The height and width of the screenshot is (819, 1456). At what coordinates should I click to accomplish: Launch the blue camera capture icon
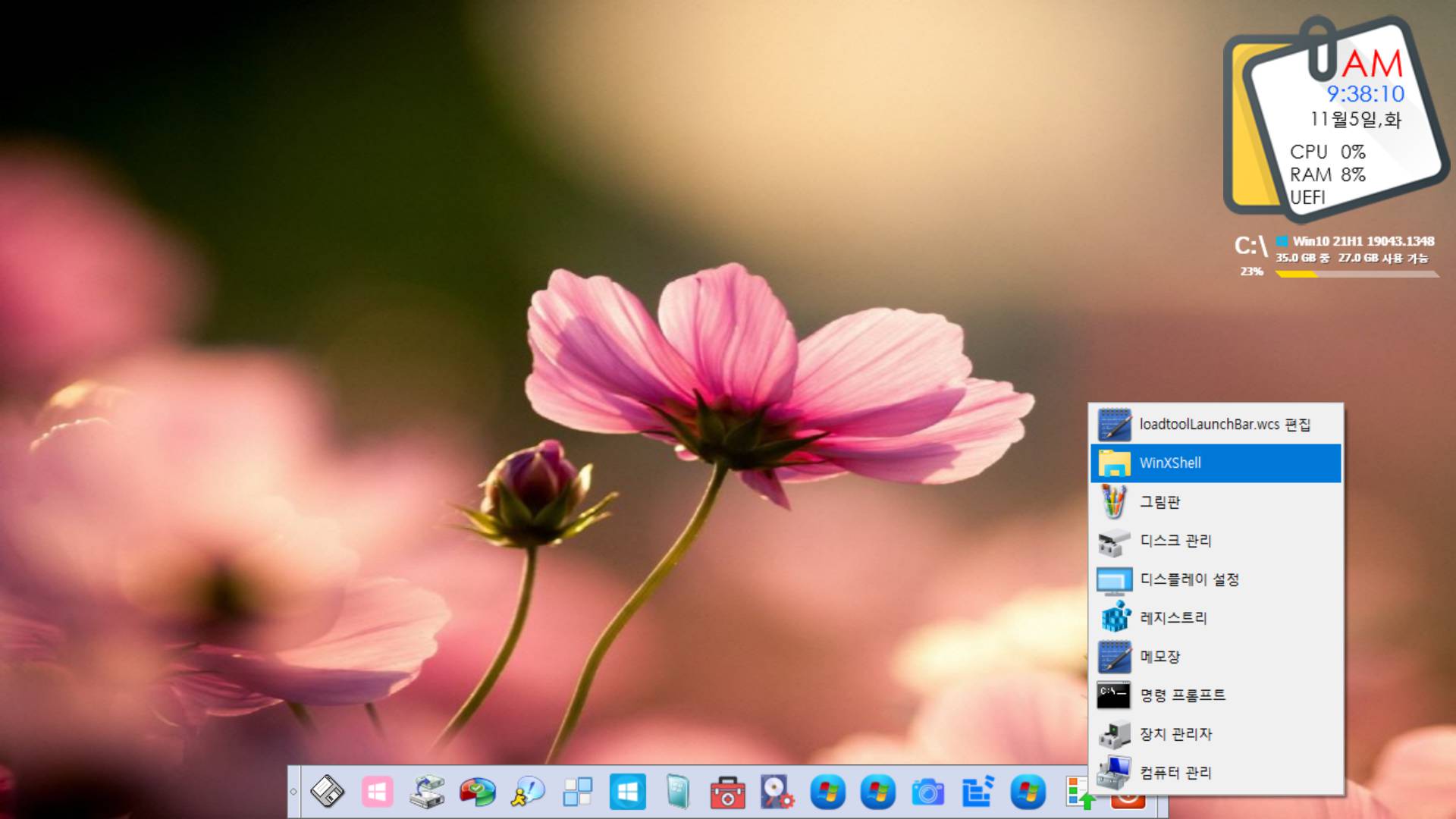pyautogui.click(x=927, y=792)
